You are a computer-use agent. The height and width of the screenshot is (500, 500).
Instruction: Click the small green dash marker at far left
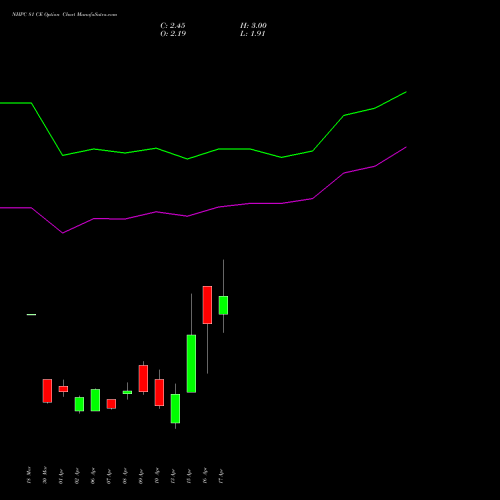31,315
